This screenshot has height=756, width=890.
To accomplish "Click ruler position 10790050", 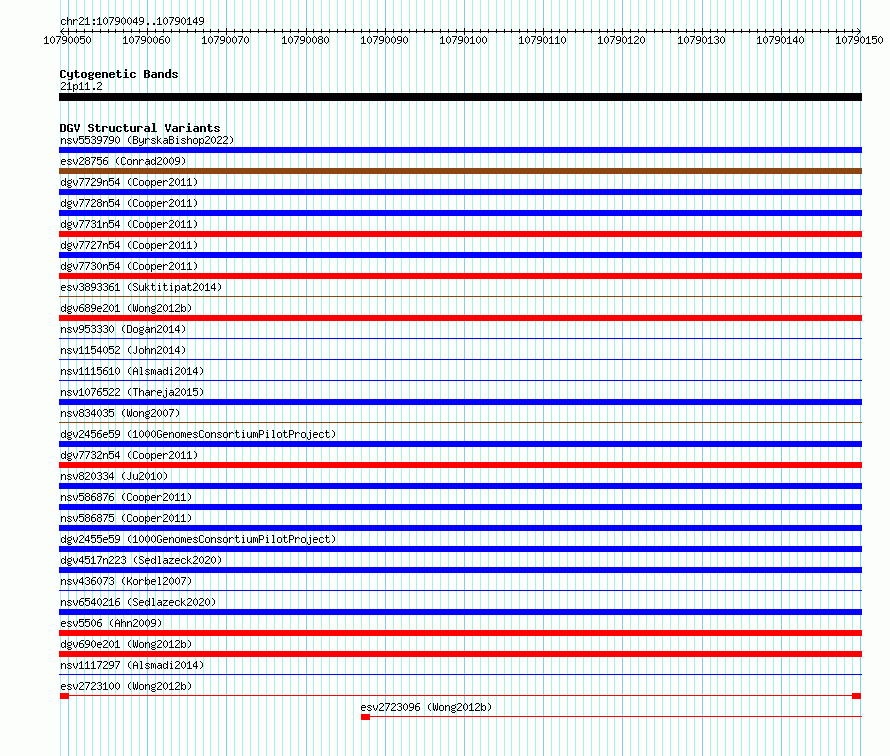I will tap(67, 40).
